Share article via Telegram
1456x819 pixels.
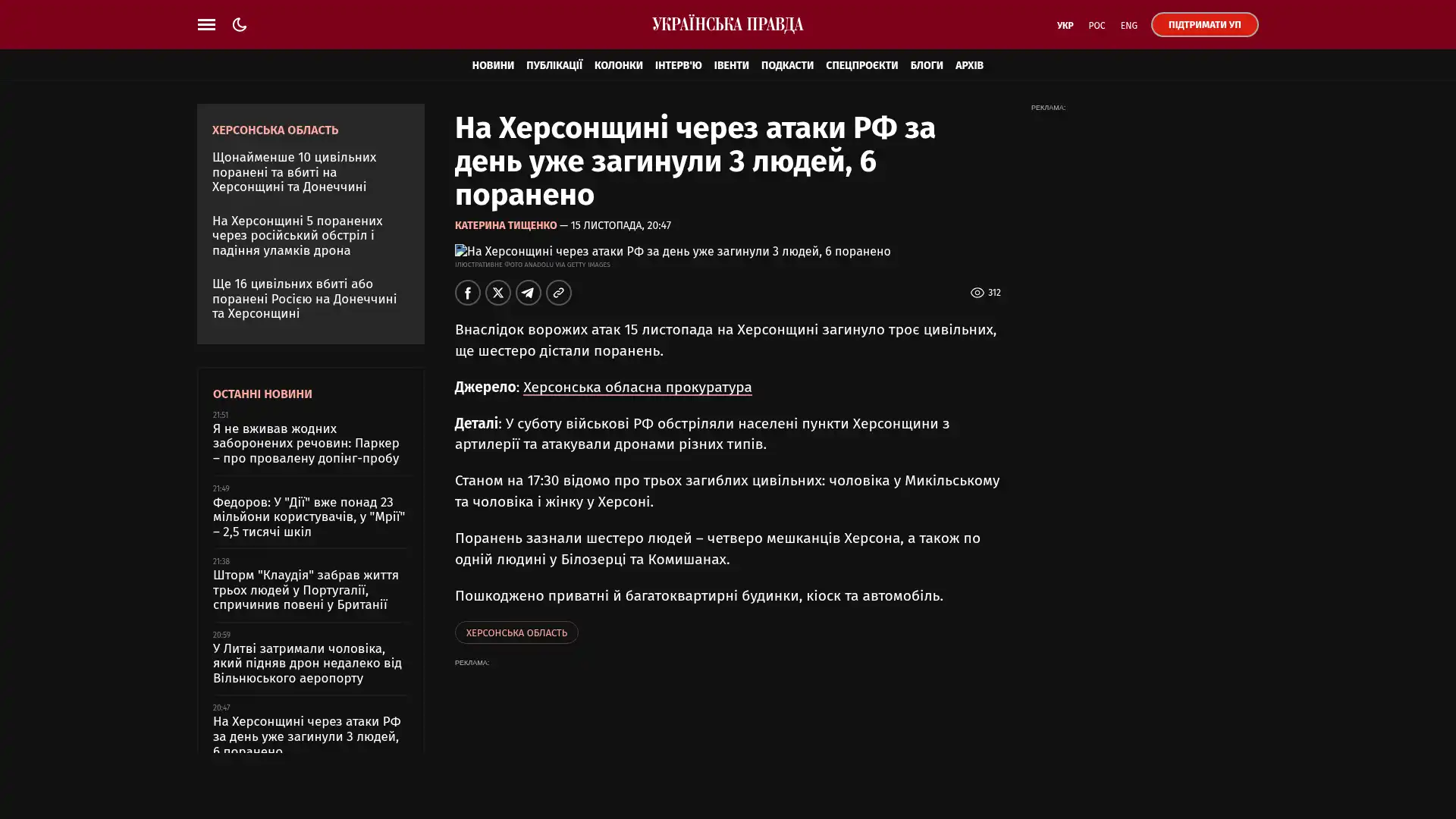[x=529, y=293]
